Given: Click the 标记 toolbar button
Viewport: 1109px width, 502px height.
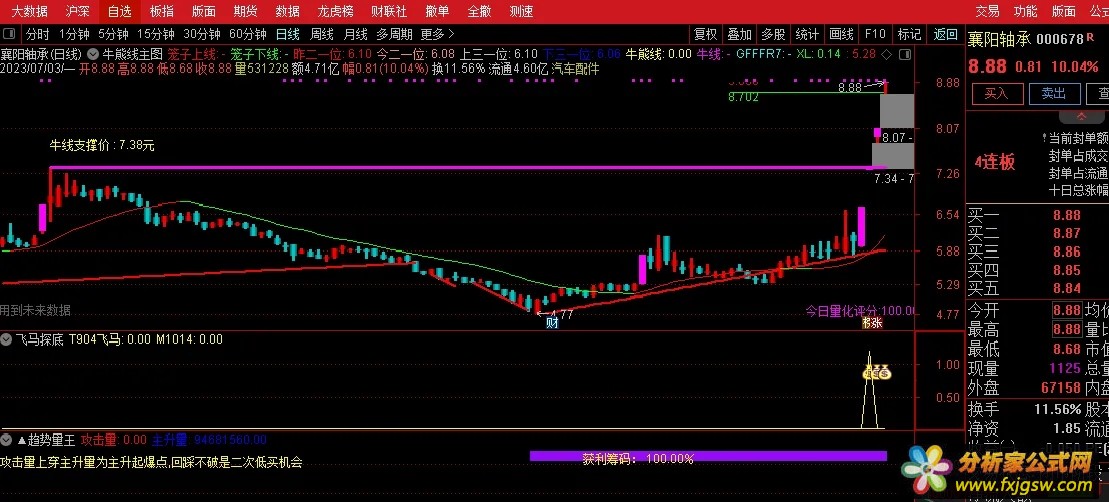Looking at the screenshot, I should [909, 34].
